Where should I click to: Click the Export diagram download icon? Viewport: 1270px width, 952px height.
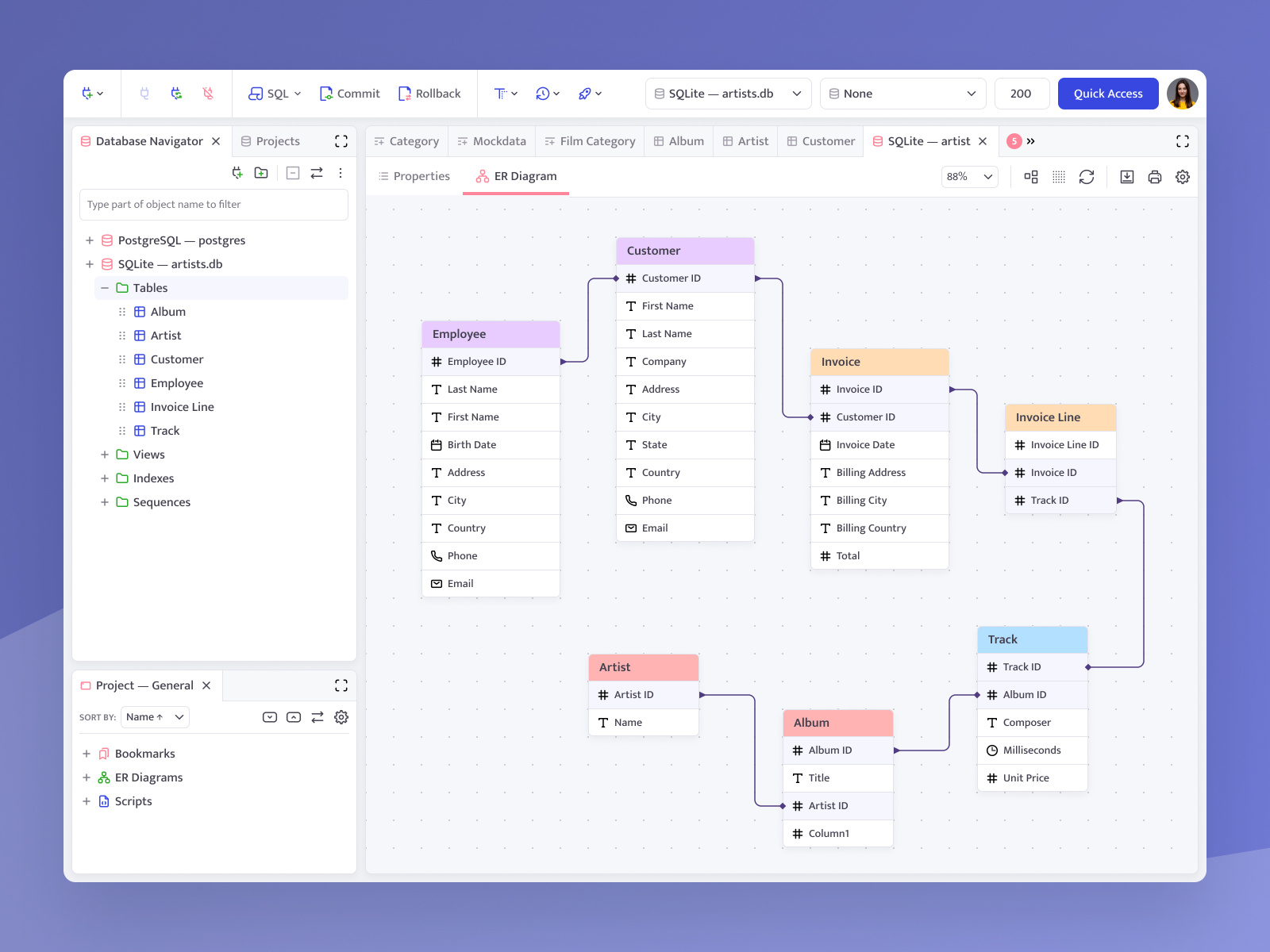click(1126, 176)
